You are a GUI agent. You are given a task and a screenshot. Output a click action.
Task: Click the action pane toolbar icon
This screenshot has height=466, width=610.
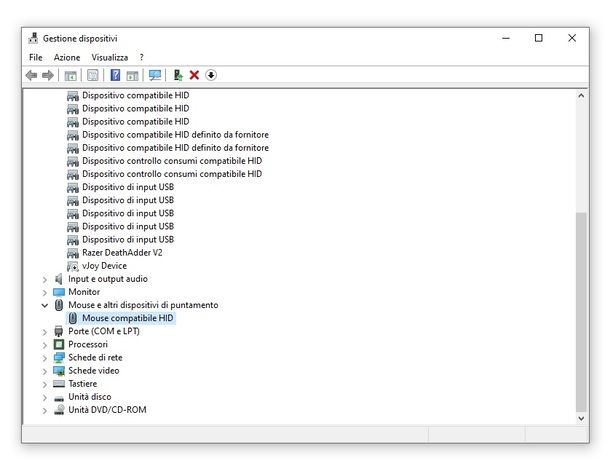132,75
